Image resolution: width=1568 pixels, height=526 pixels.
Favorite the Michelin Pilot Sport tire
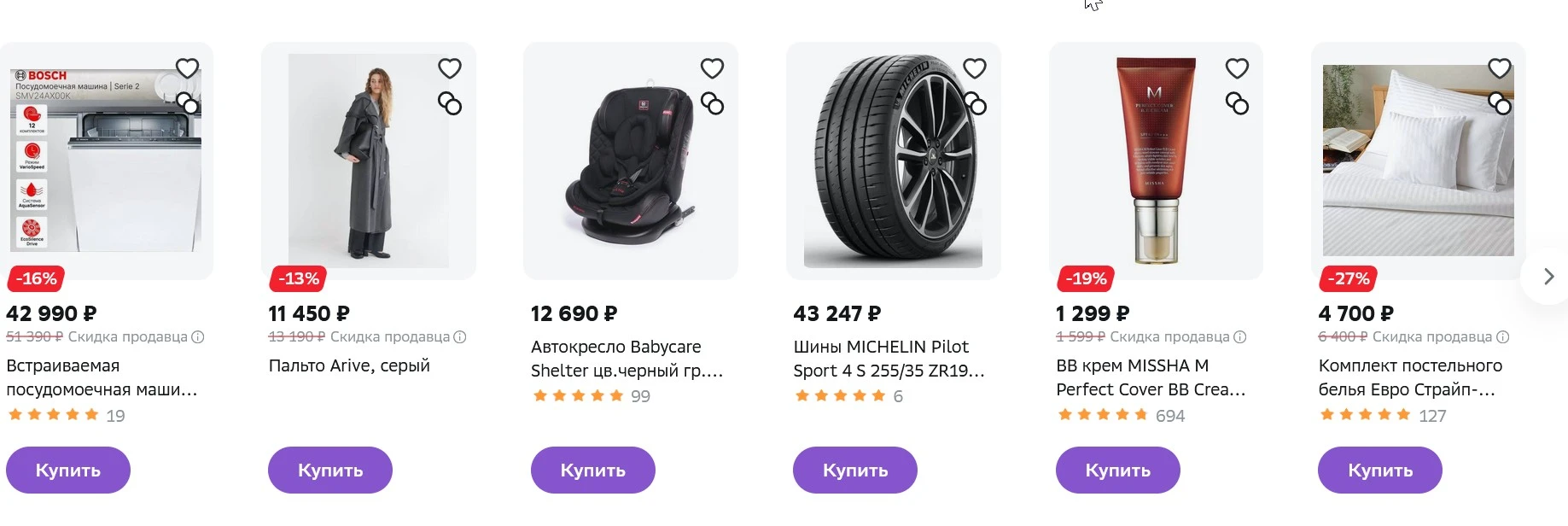[x=975, y=68]
